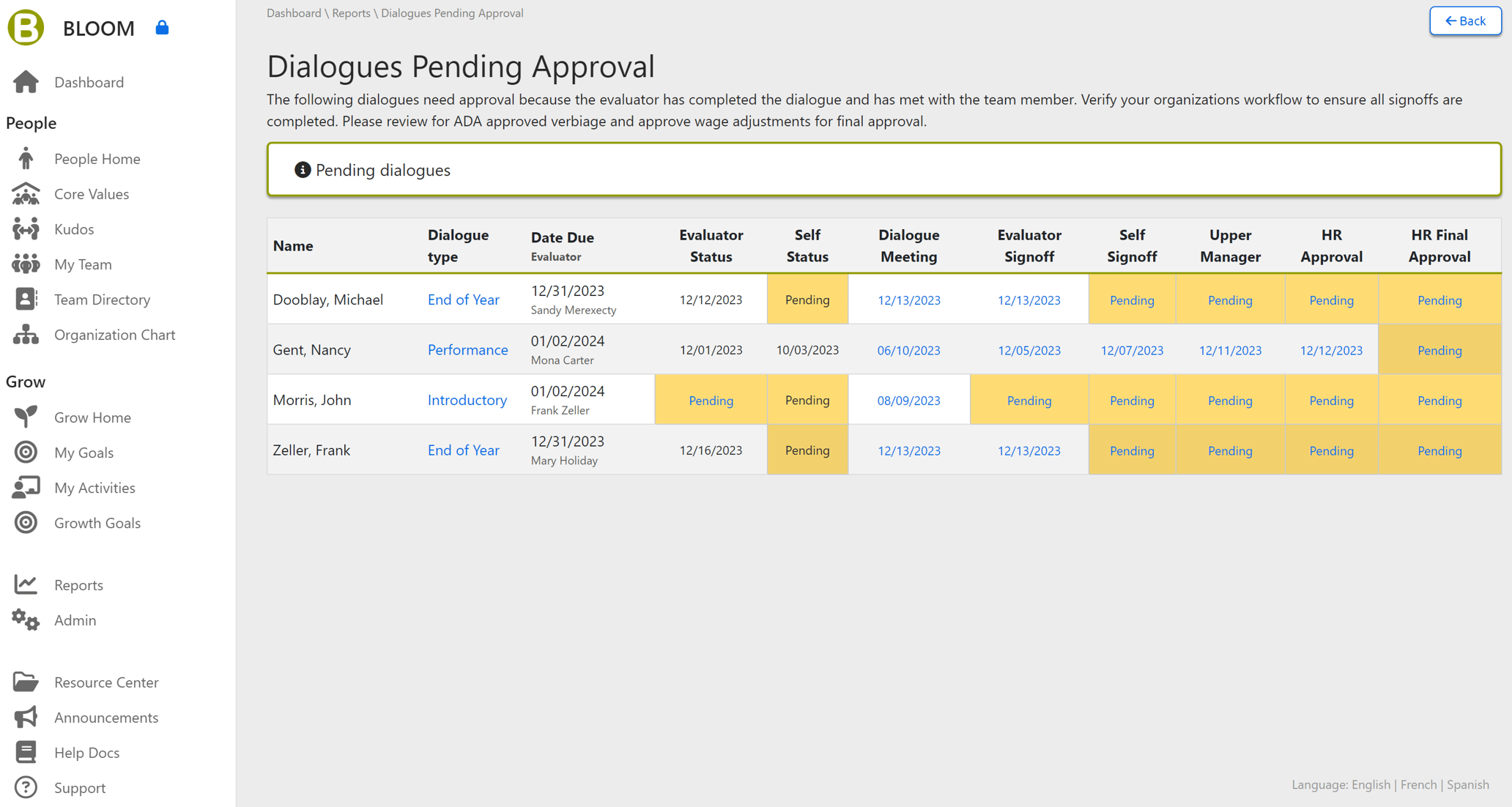The image size is (1512, 807).
Task: Switch language to French
Action: click(1419, 784)
